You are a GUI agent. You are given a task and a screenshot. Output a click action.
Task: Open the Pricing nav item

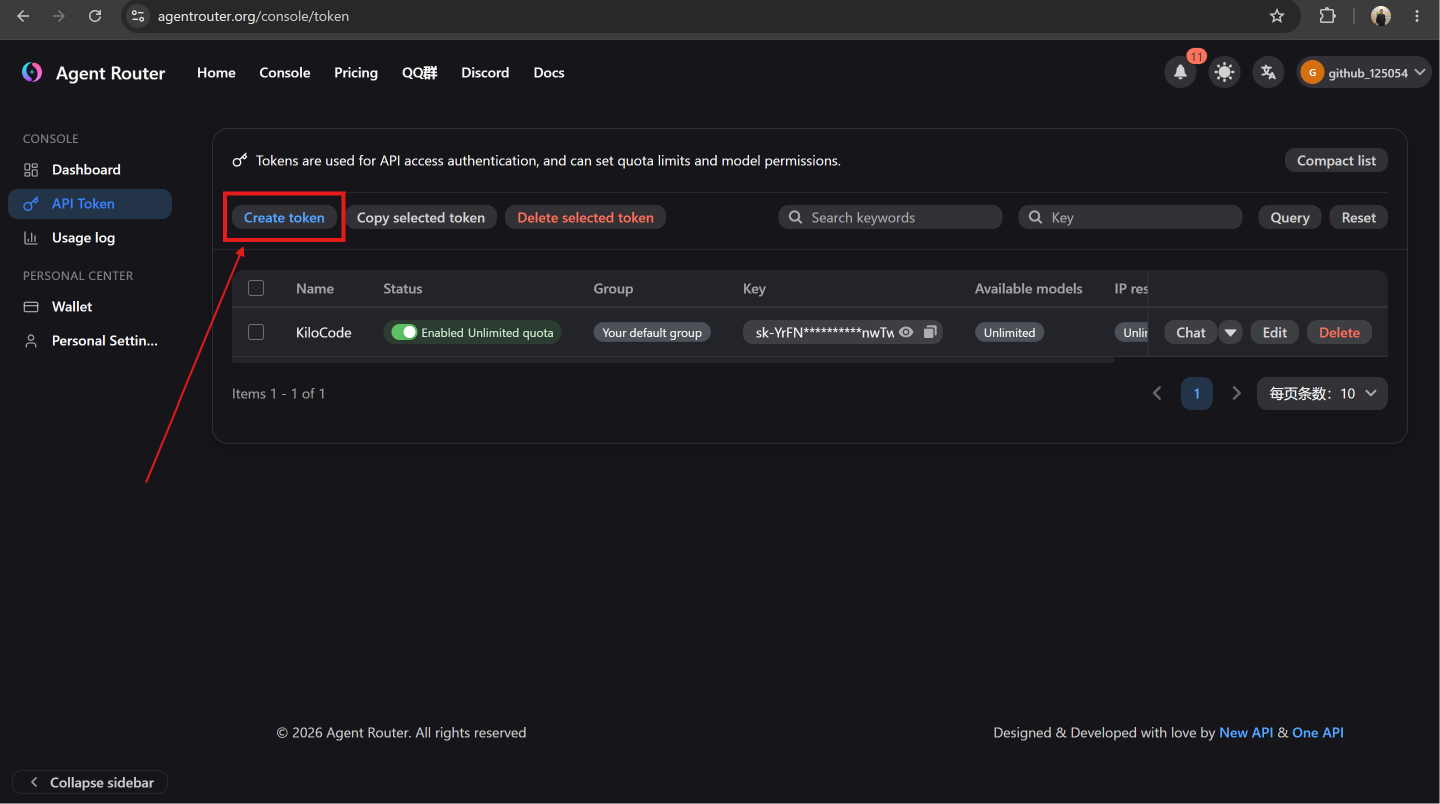click(x=356, y=72)
